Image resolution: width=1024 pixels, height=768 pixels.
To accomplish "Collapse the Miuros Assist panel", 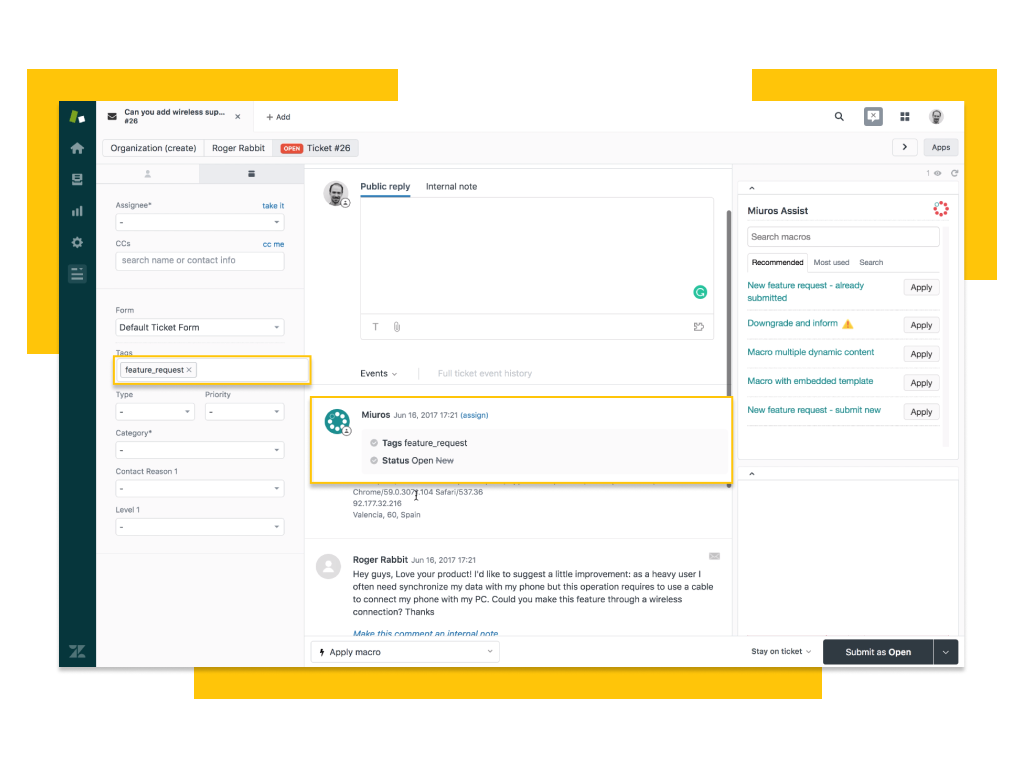I will coord(752,188).
